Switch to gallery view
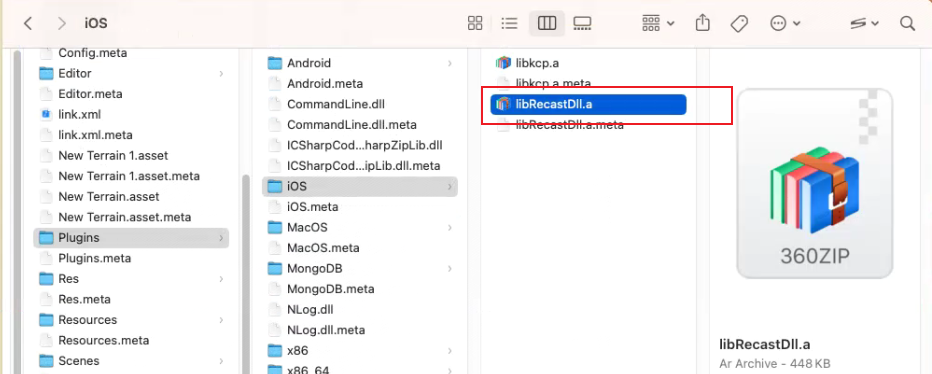This screenshot has height=374, width=932. tap(582, 24)
